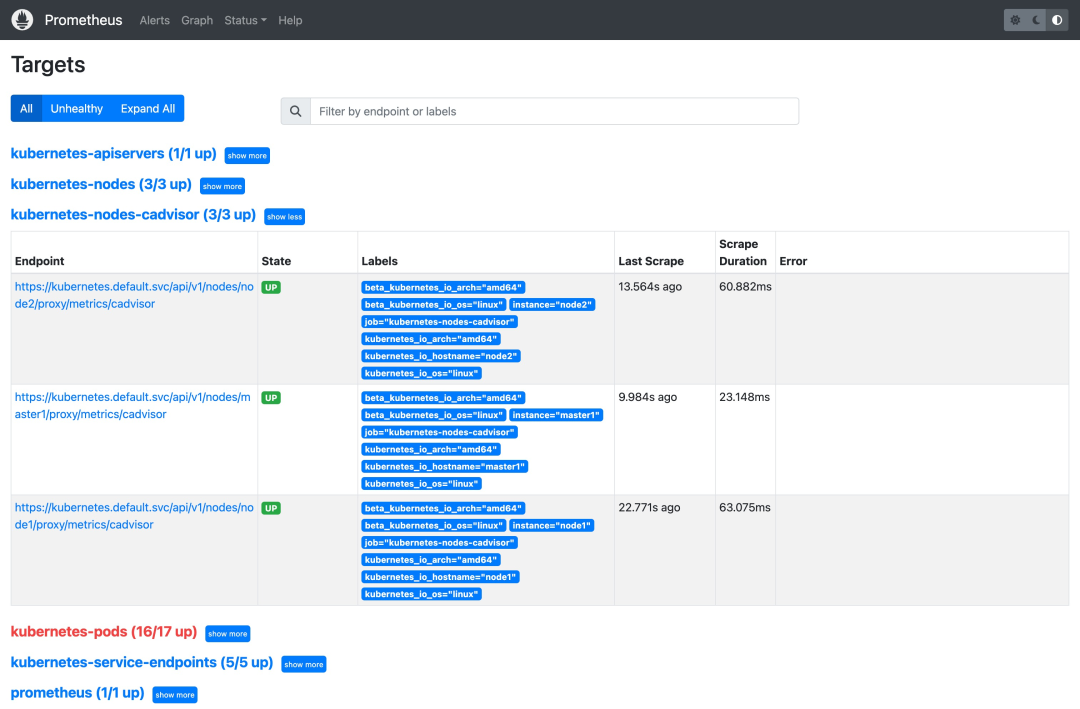Switch to dark theme moon icon

pos(1036,20)
